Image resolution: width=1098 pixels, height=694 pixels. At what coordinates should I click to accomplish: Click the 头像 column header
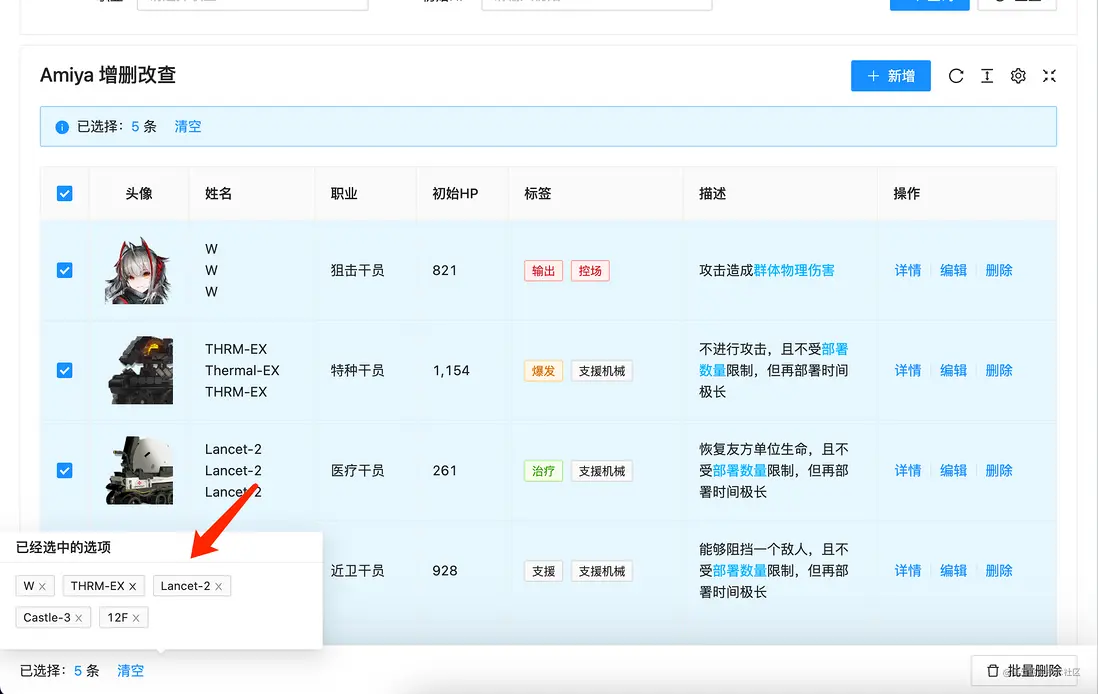pyautogui.click(x=139, y=193)
